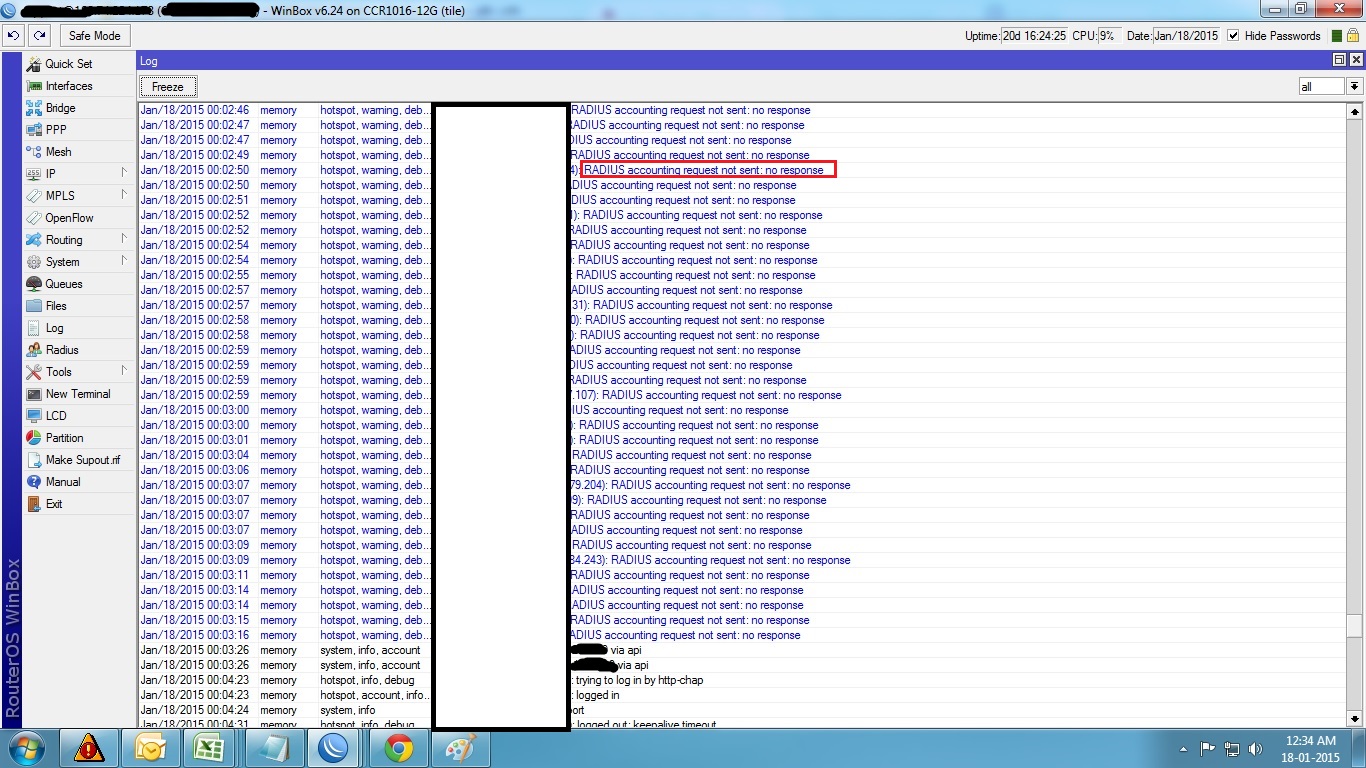Click the CPU percentage field
1366x768 pixels.
point(1109,36)
